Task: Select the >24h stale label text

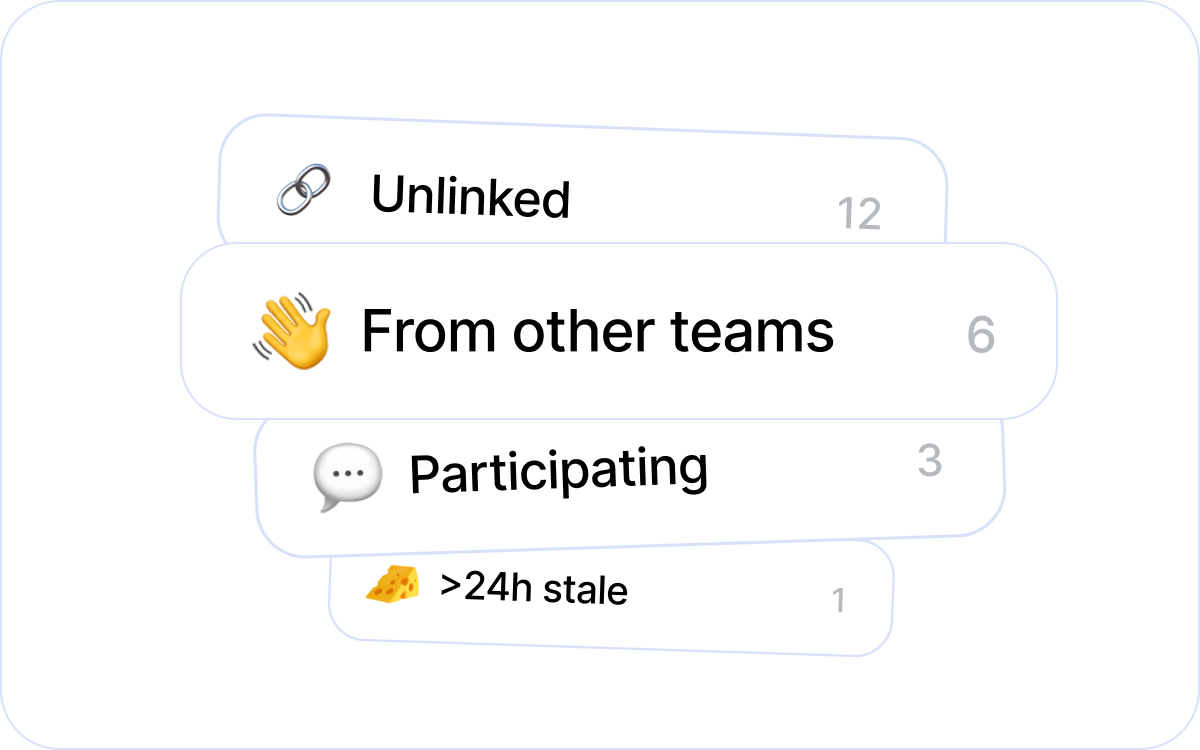Action: pyautogui.click(x=533, y=588)
